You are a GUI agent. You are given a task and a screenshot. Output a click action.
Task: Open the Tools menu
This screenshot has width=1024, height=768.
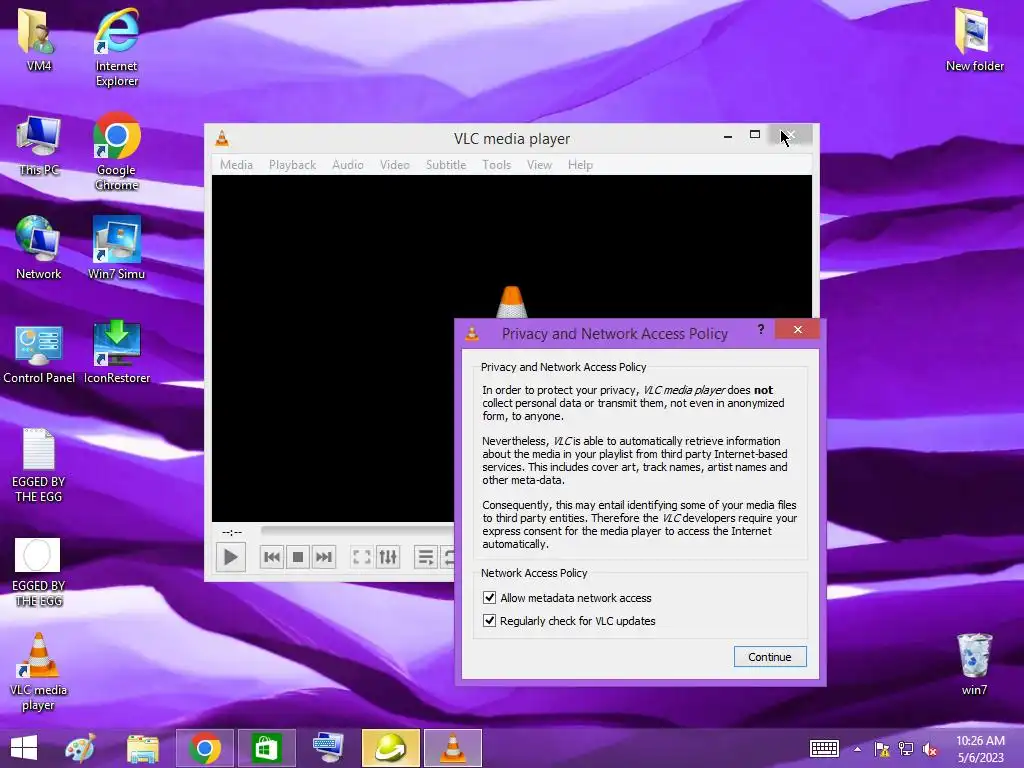(496, 165)
